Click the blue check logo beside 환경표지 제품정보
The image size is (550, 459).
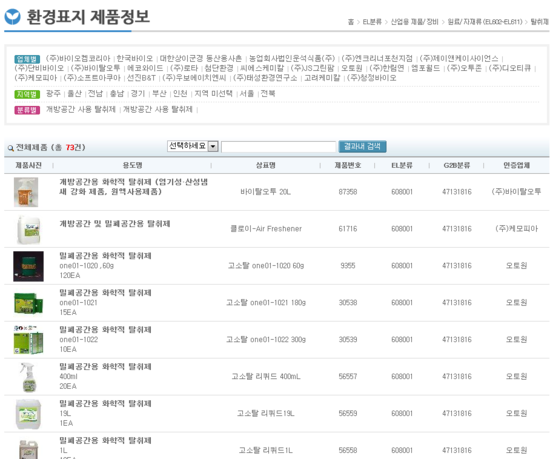click(13, 17)
